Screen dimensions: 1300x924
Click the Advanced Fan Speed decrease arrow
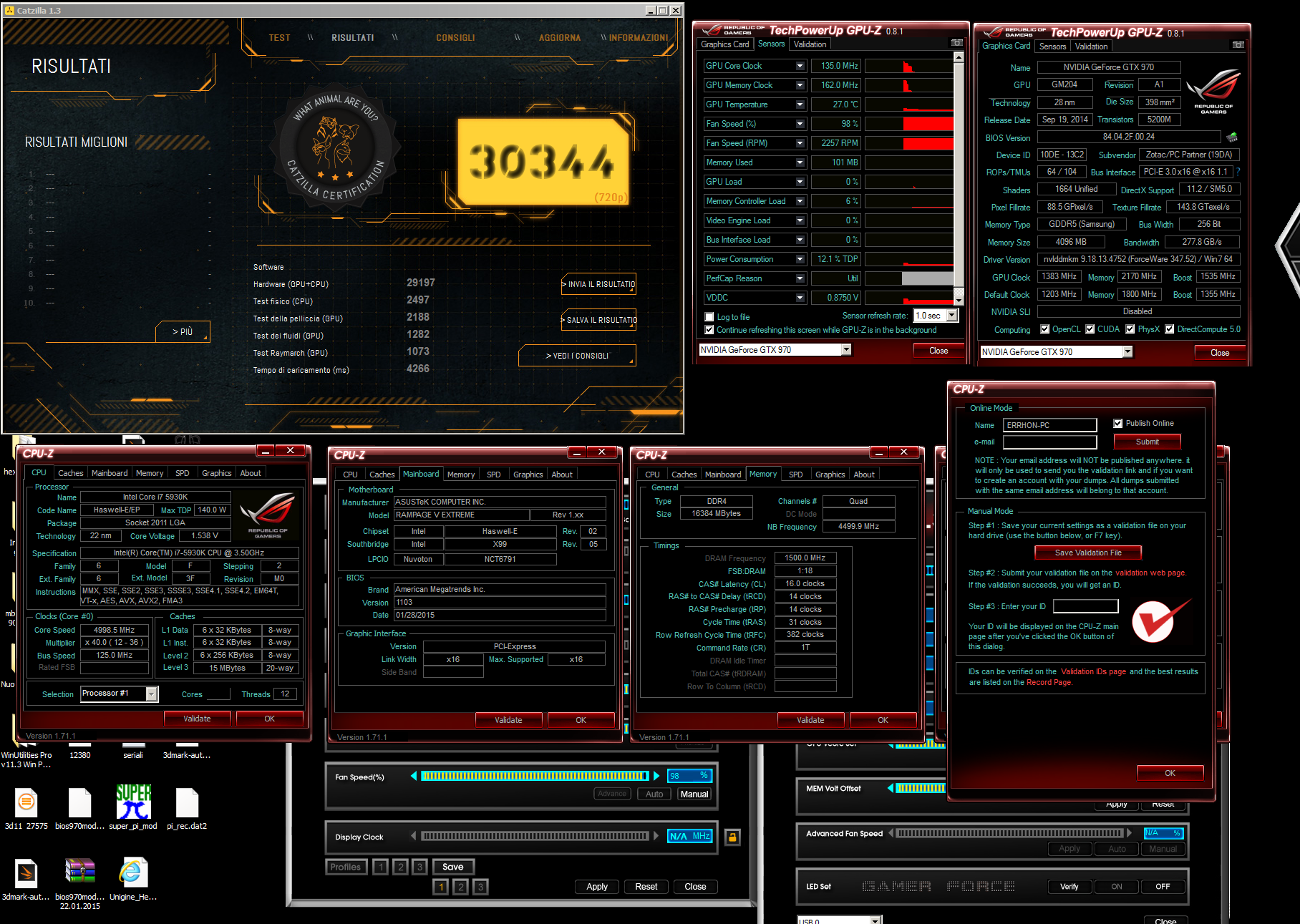click(x=891, y=833)
